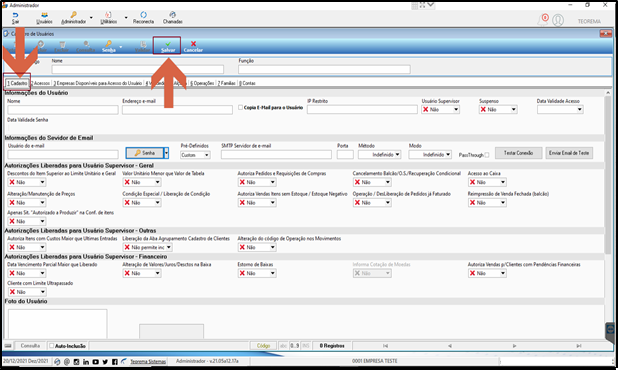Click the keyboard icon beside Consulta

coord(8,346)
